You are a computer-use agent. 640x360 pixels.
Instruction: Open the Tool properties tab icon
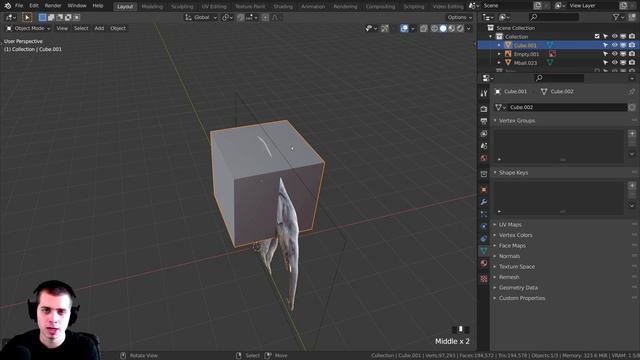pyautogui.click(x=484, y=94)
